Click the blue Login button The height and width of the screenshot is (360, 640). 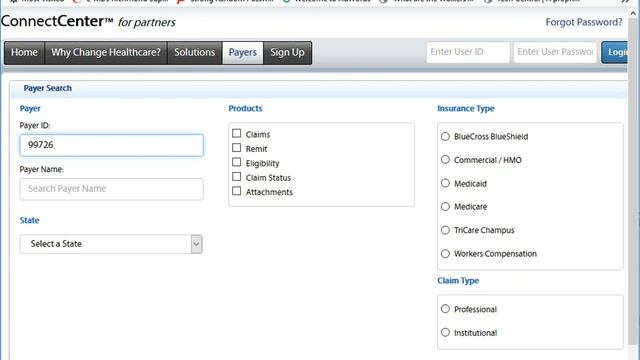pyautogui.click(x=615, y=52)
